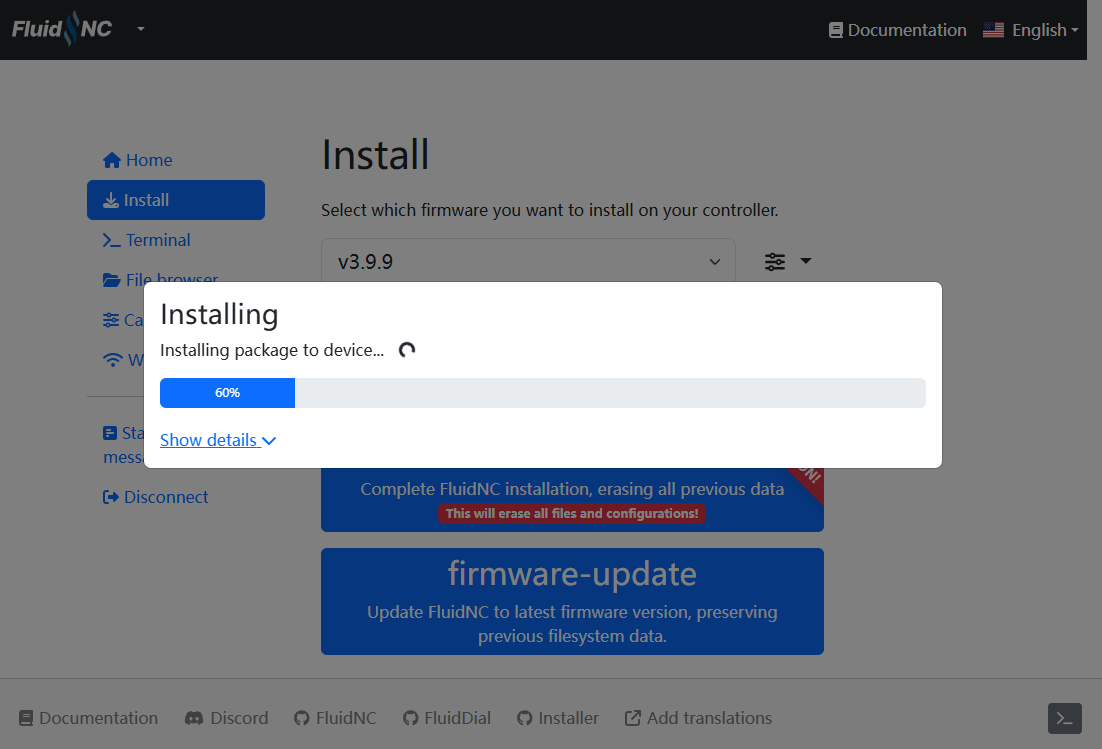Click the open folder icon in sidebar
Screen dimensions: 1102x749
click(112, 280)
